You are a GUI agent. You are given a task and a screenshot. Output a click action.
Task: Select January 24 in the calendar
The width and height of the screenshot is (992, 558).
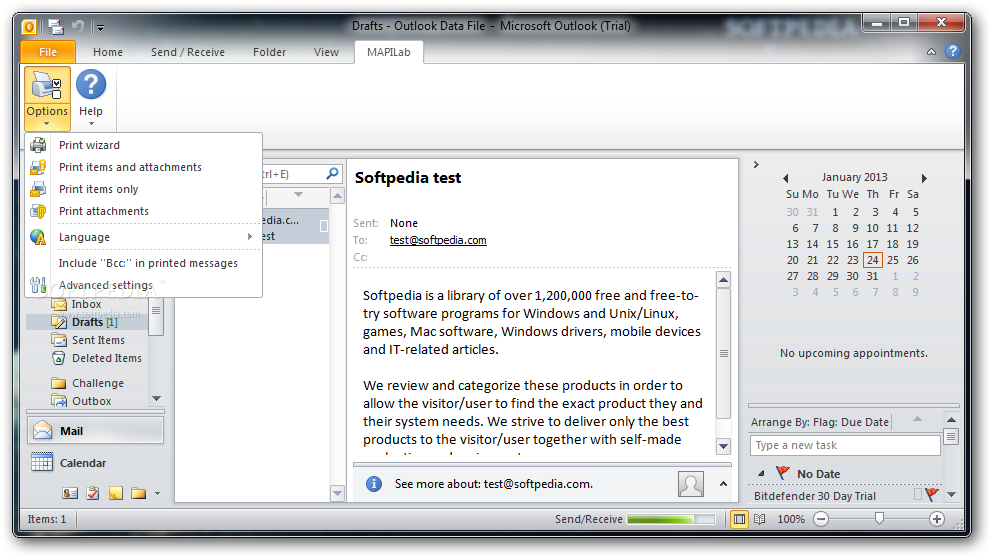pyautogui.click(x=872, y=260)
